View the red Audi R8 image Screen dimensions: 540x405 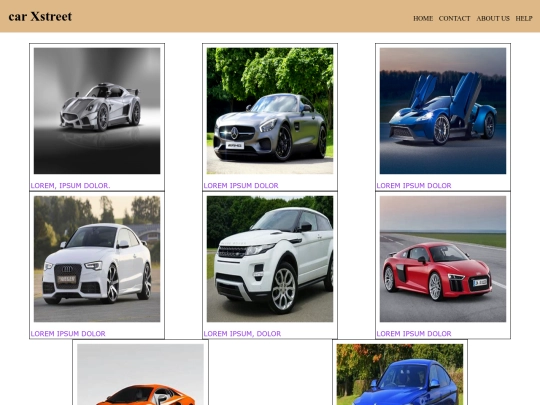pyautogui.click(x=443, y=259)
